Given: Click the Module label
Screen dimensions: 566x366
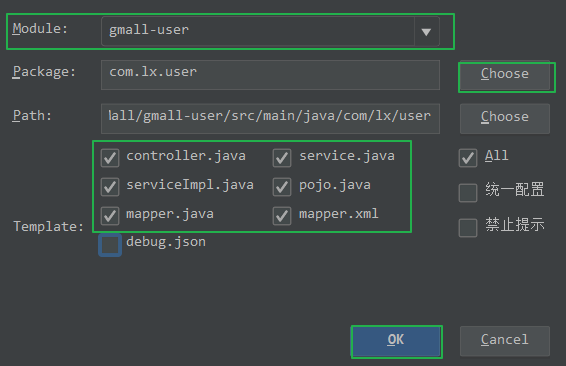Looking at the screenshot, I should point(40,29).
